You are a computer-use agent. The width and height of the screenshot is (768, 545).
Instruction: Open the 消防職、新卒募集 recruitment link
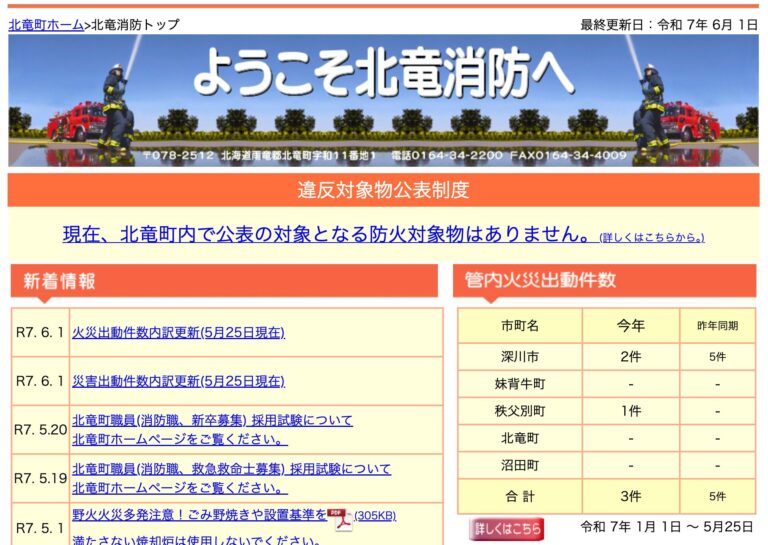click(x=212, y=421)
